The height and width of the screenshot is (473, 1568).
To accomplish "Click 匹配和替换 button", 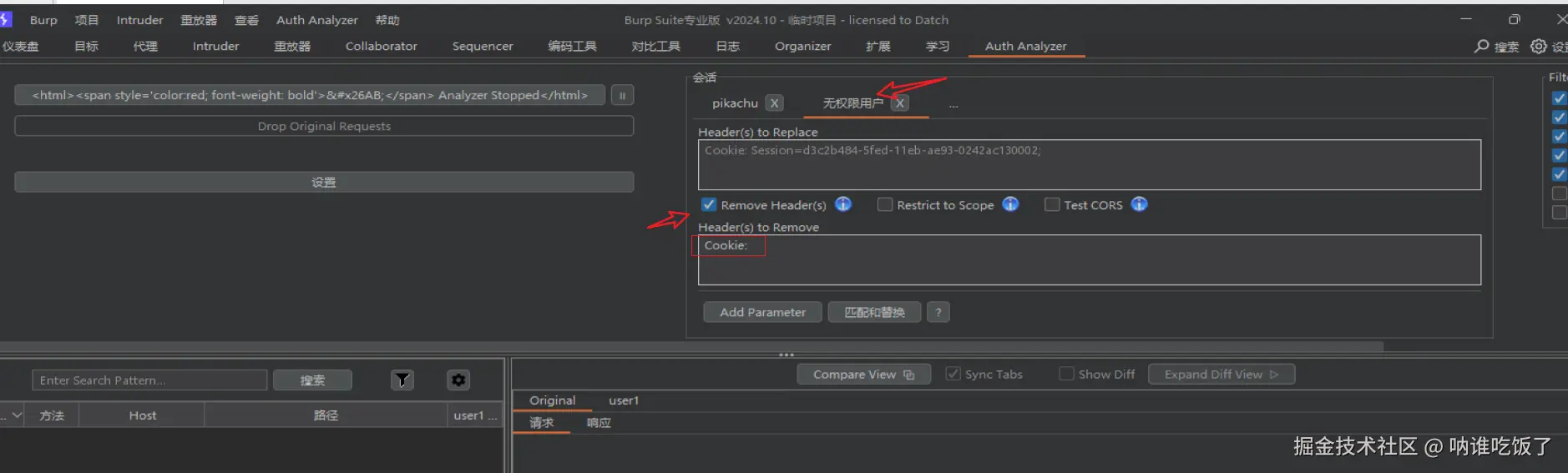I will click(874, 312).
